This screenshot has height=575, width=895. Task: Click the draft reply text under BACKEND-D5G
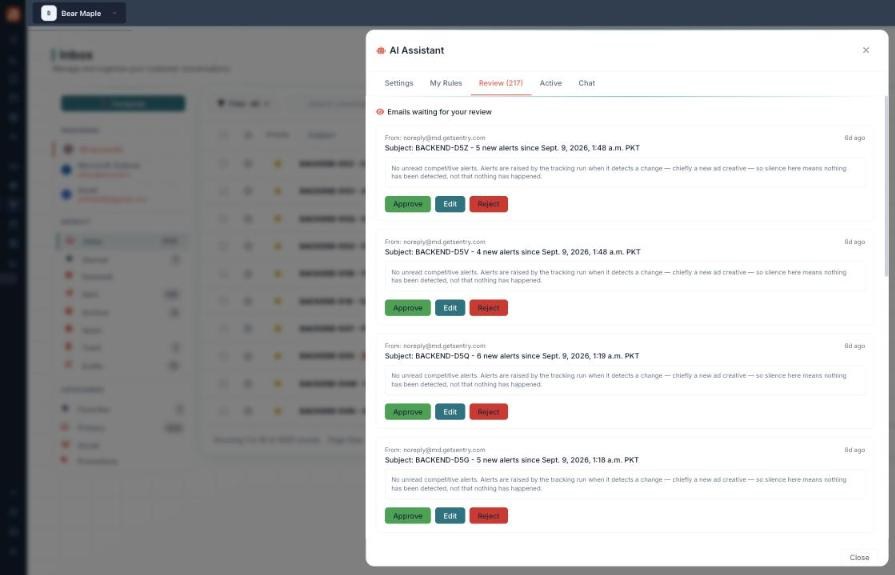[x=619, y=484]
